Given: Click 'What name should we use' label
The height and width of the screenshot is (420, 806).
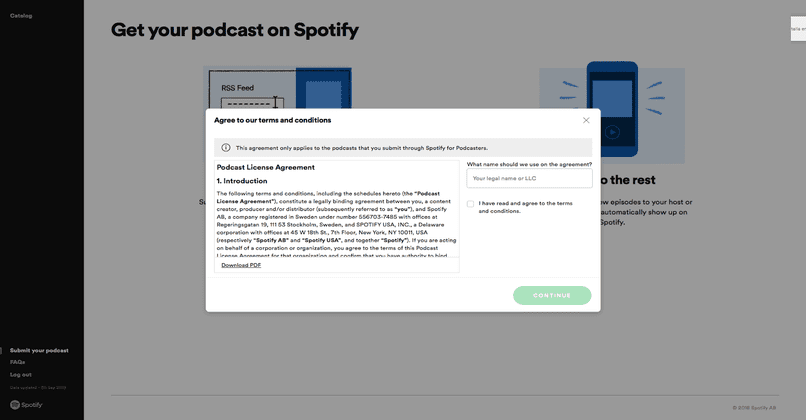Looking at the screenshot, I should (x=529, y=165).
